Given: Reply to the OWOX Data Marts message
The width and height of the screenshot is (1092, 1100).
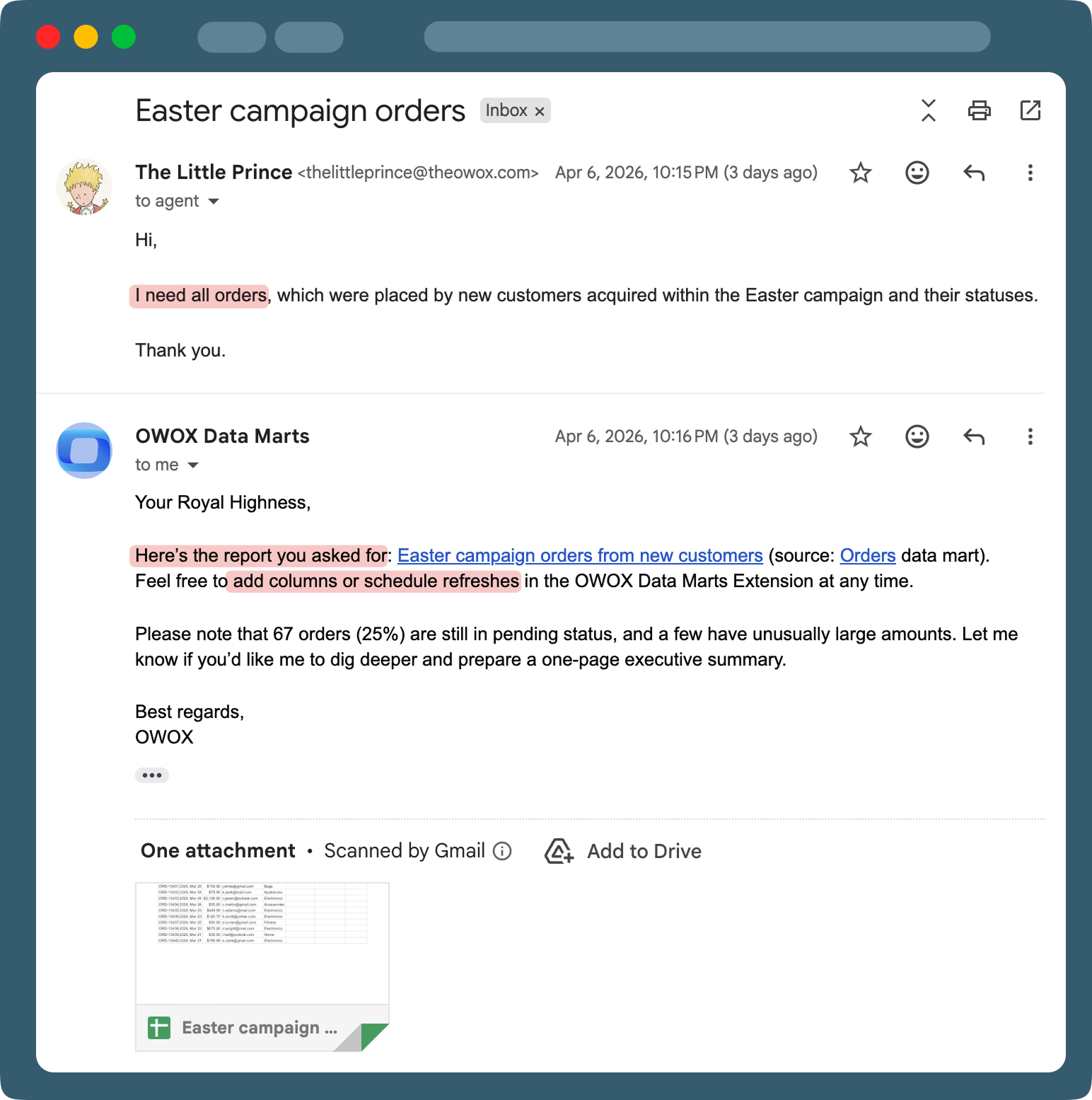Looking at the screenshot, I should point(973,436).
